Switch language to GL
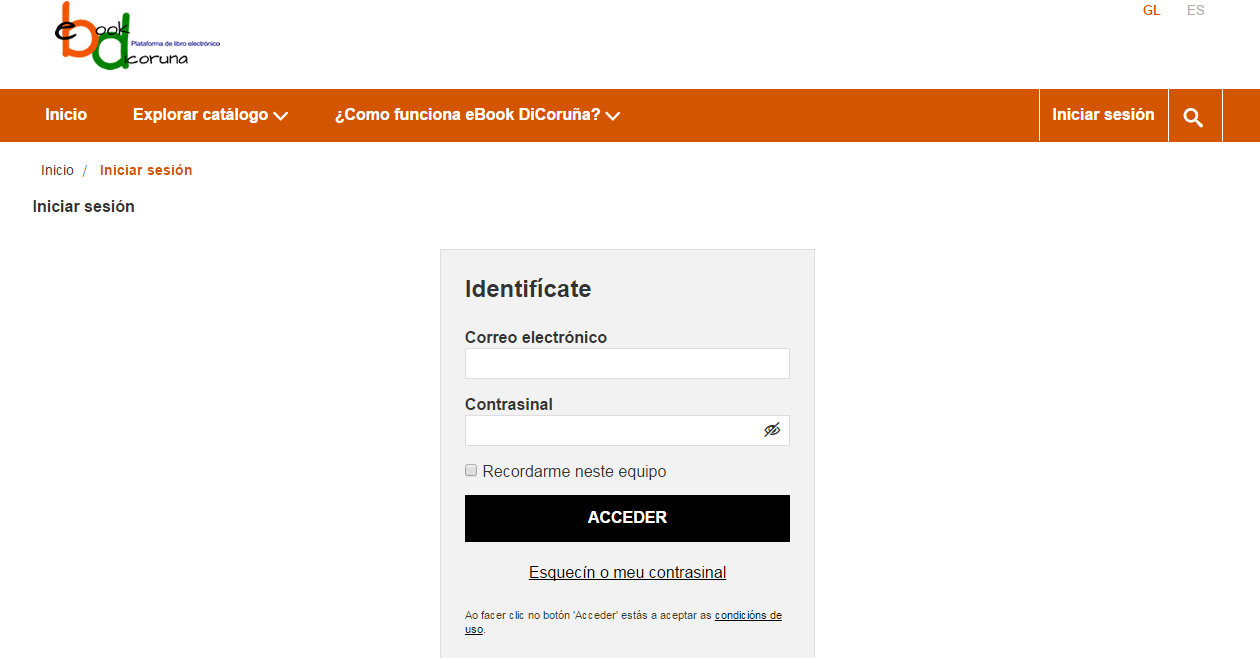Viewport: 1260px width, 658px height. (x=1152, y=10)
